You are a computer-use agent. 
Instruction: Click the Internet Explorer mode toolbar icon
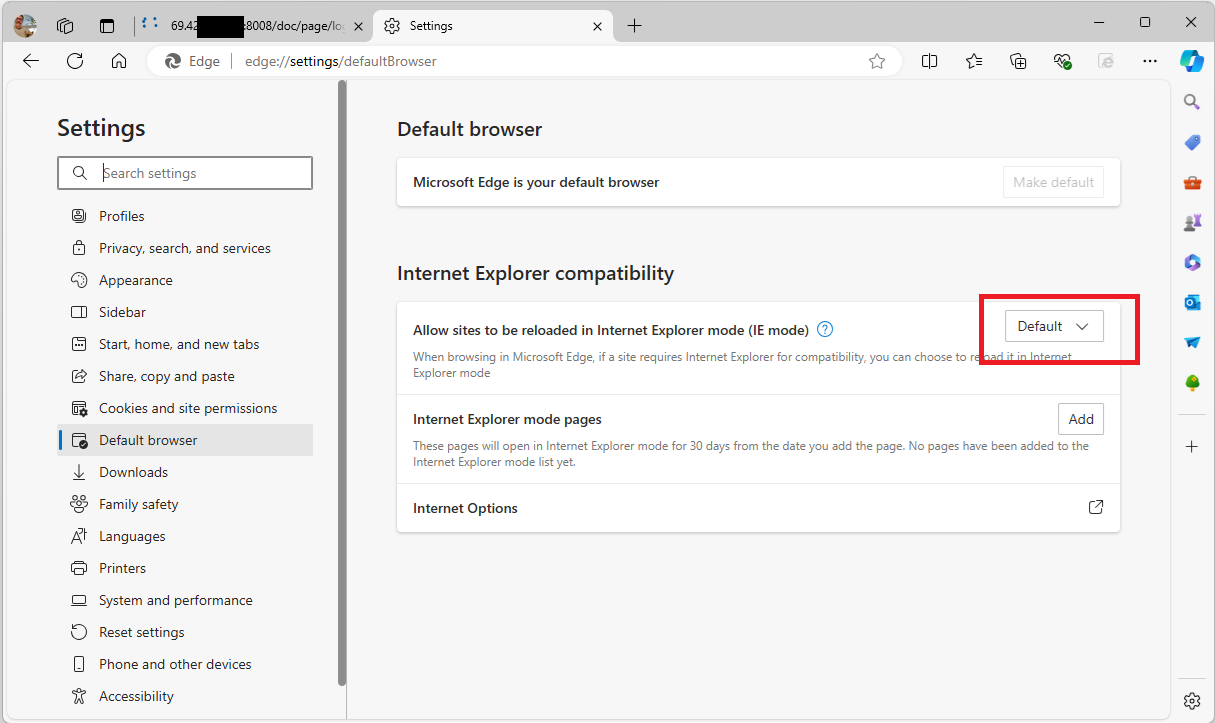[x=1106, y=61]
